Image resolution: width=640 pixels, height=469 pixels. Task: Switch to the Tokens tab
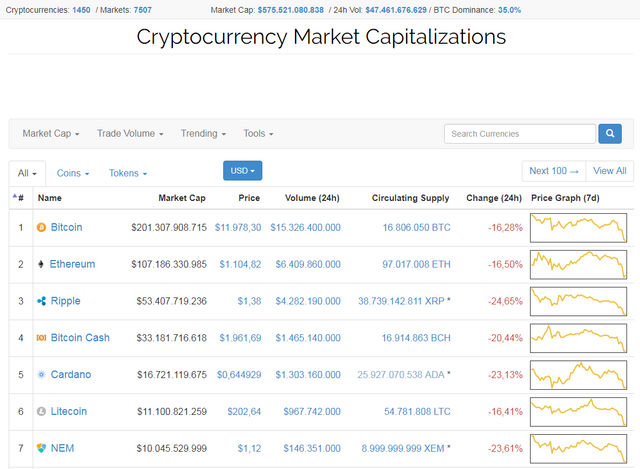pos(128,173)
